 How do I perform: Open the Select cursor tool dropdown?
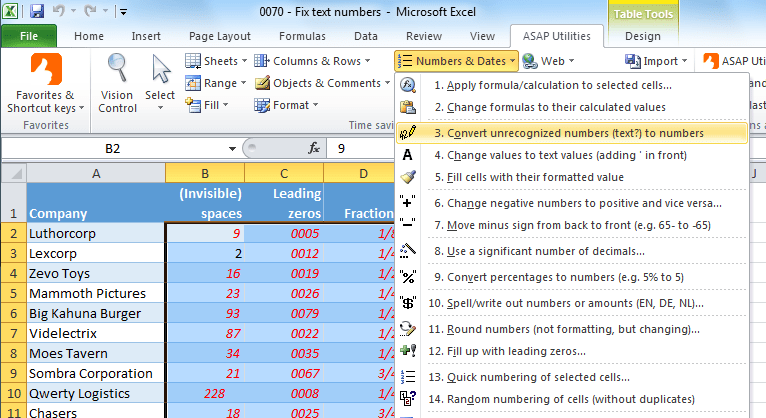point(160,83)
